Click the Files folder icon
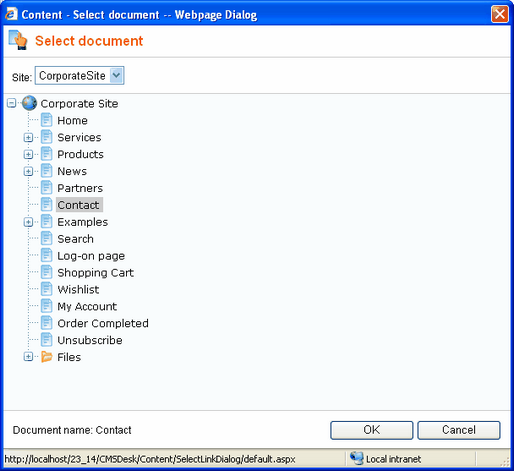 point(47,357)
